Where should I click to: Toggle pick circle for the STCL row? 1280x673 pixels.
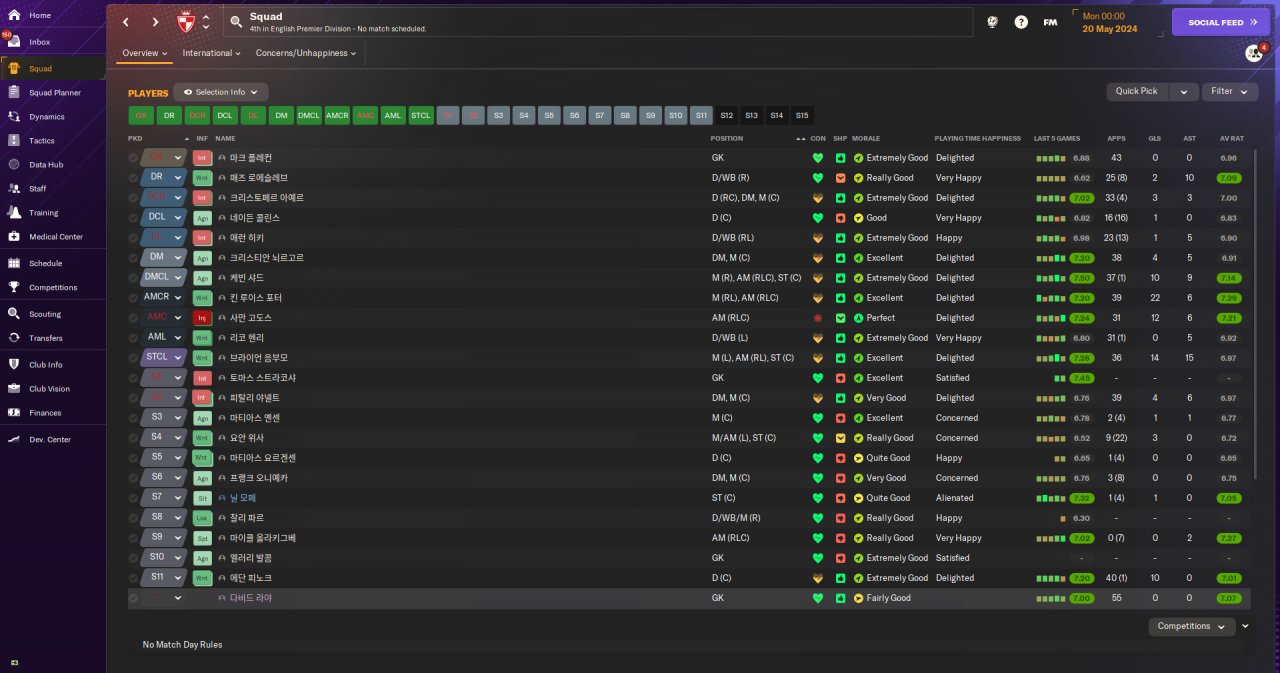133,358
